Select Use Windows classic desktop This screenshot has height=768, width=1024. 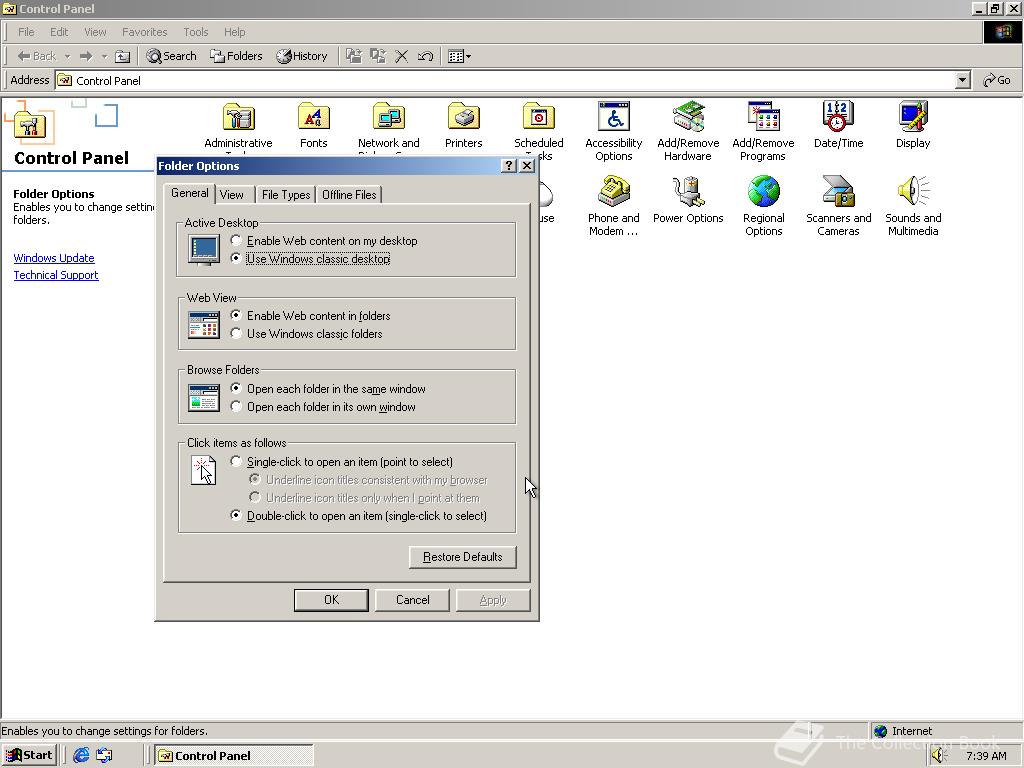coord(311,259)
